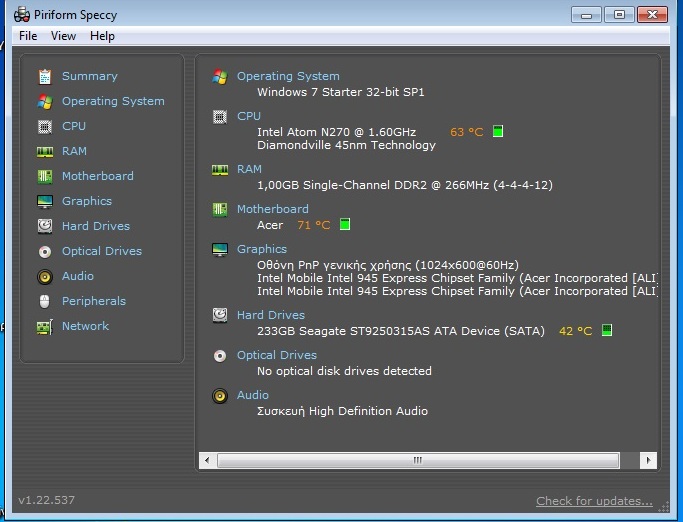Click the Audio speaker icon in summary panel
The image size is (683, 522).
point(220,396)
